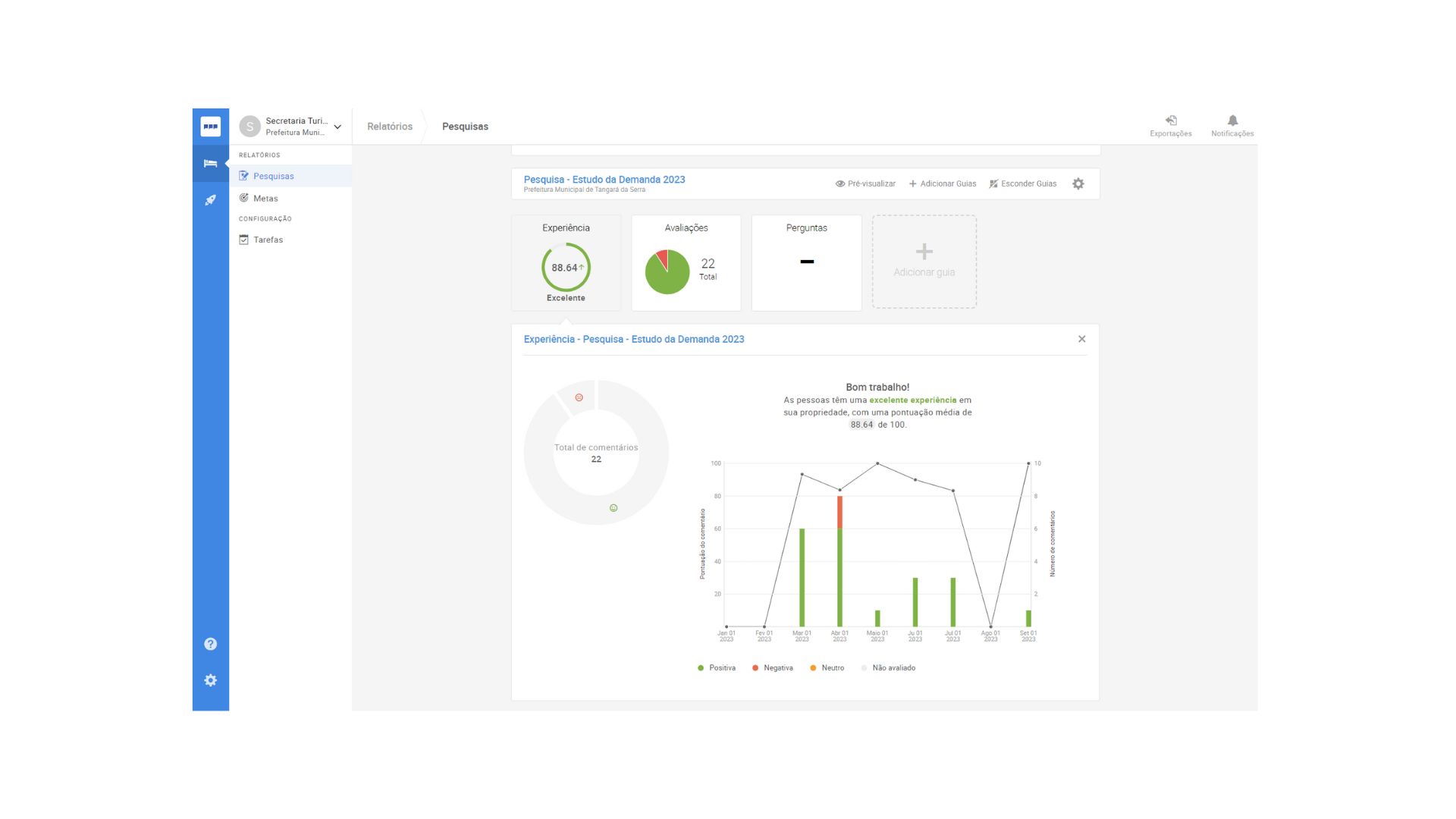Click the survey settings gear icon
Screen dimensions: 1456x819
point(1078,184)
